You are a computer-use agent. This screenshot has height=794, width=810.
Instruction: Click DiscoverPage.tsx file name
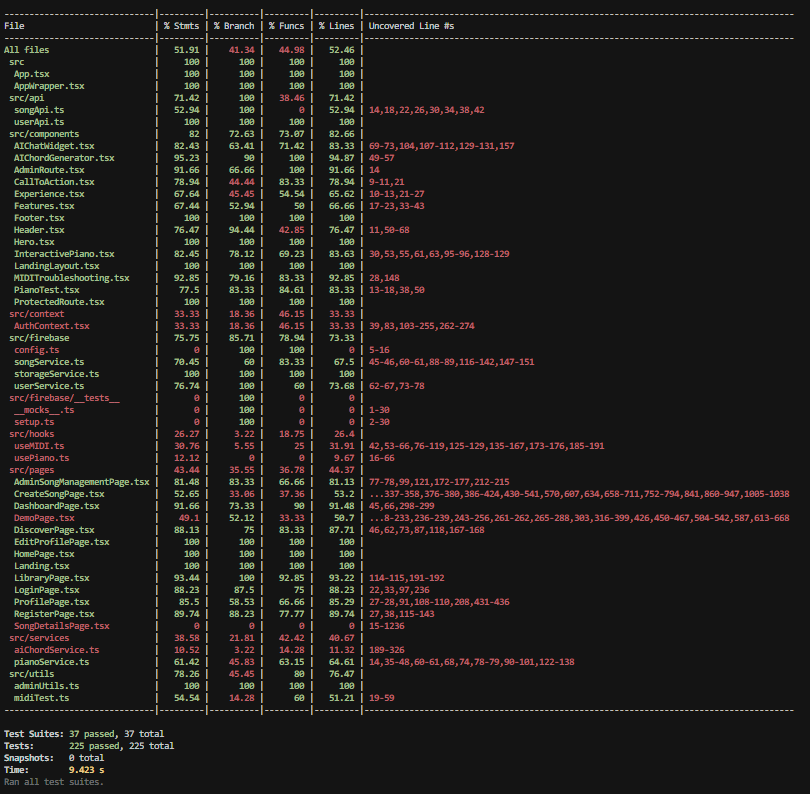(x=54, y=530)
